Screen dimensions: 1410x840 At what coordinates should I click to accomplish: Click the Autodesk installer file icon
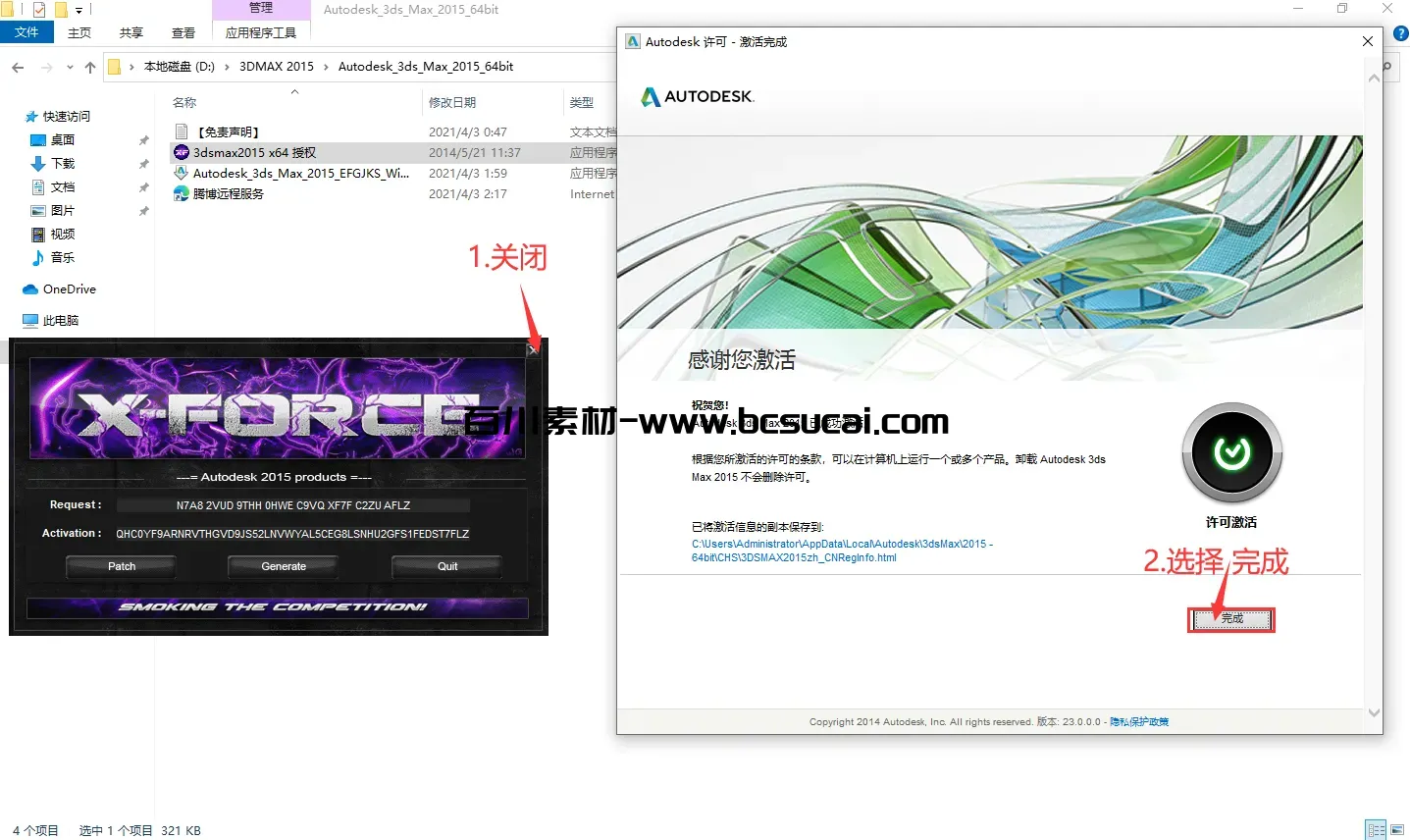181,173
